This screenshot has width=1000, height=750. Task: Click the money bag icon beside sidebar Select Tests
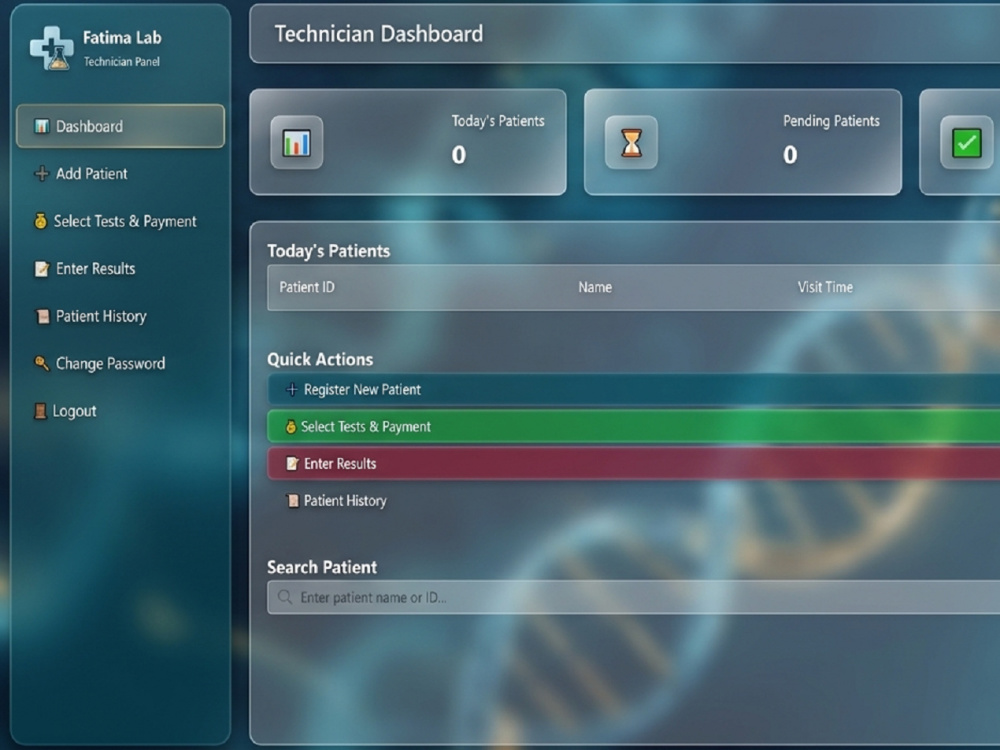tap(40, 221)
